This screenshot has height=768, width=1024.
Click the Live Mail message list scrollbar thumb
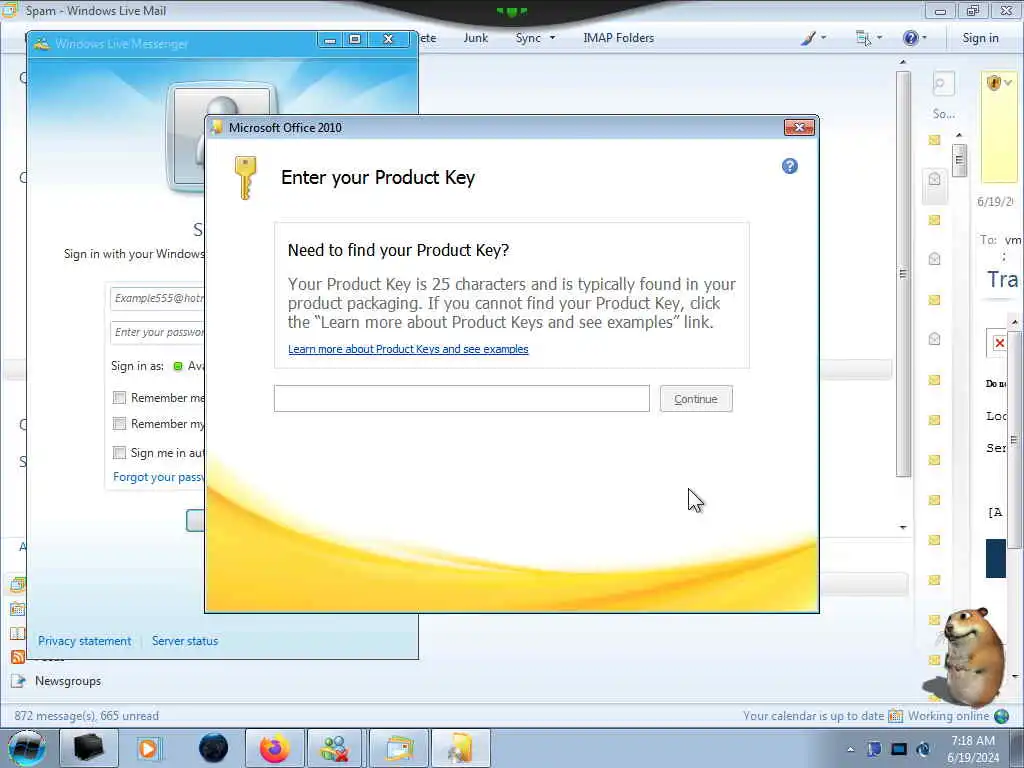click(x=959, y=159)
